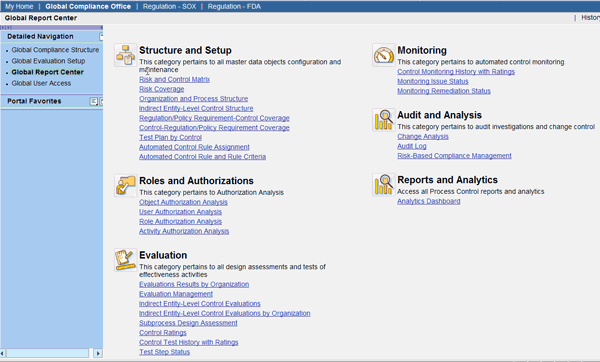The image size is (600, 362).
Task: Open the Portal Favorites options icon
Action: 93,101
